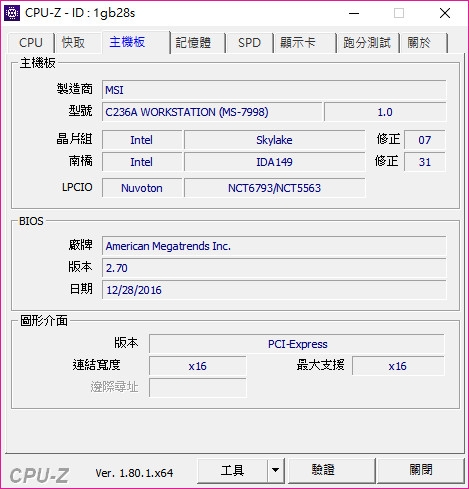
Task: Click the model revision value 1.0
Action: pyautogui.click(x=385, y=112)
